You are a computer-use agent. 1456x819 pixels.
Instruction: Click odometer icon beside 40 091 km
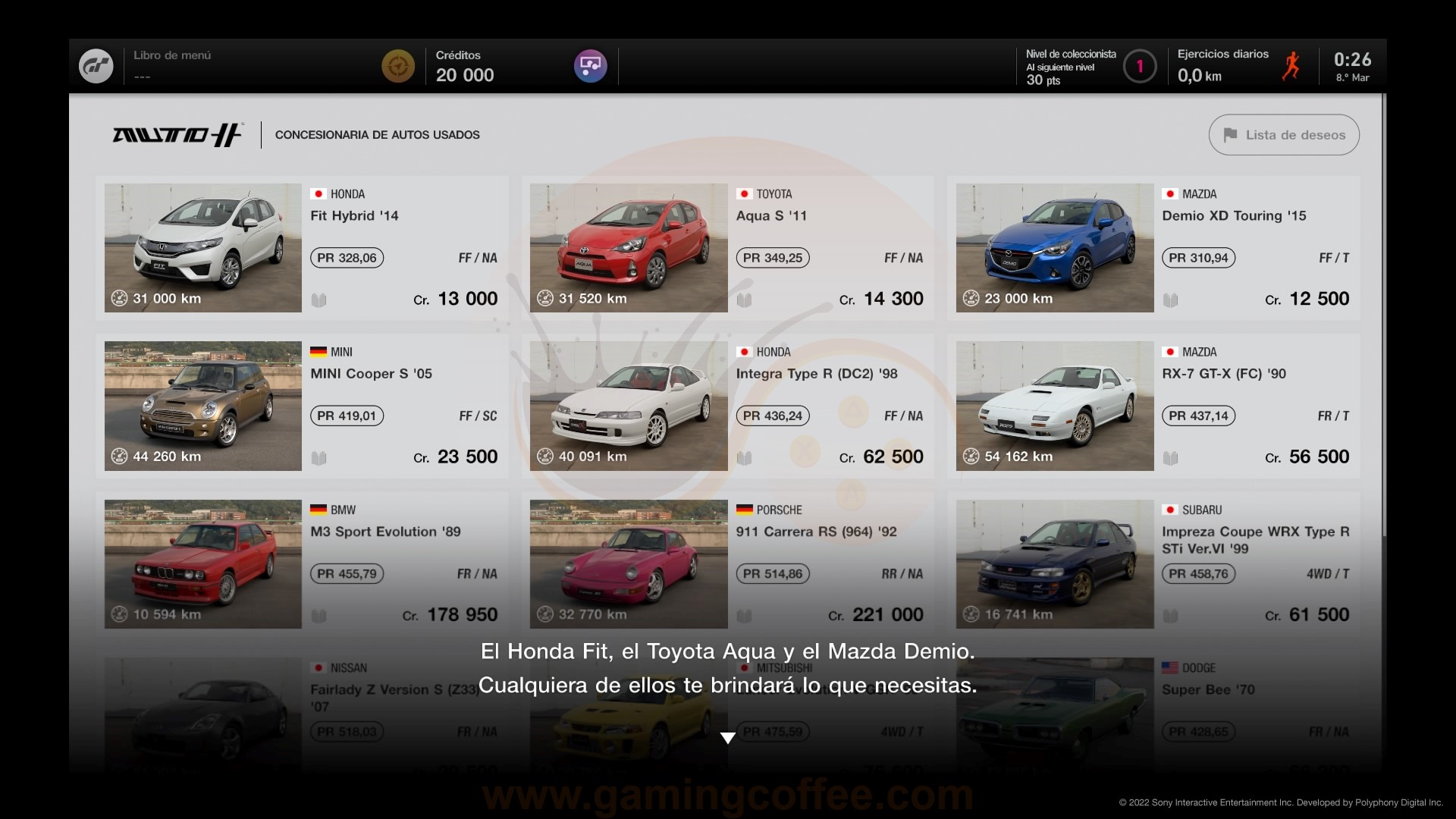point(544,456)
